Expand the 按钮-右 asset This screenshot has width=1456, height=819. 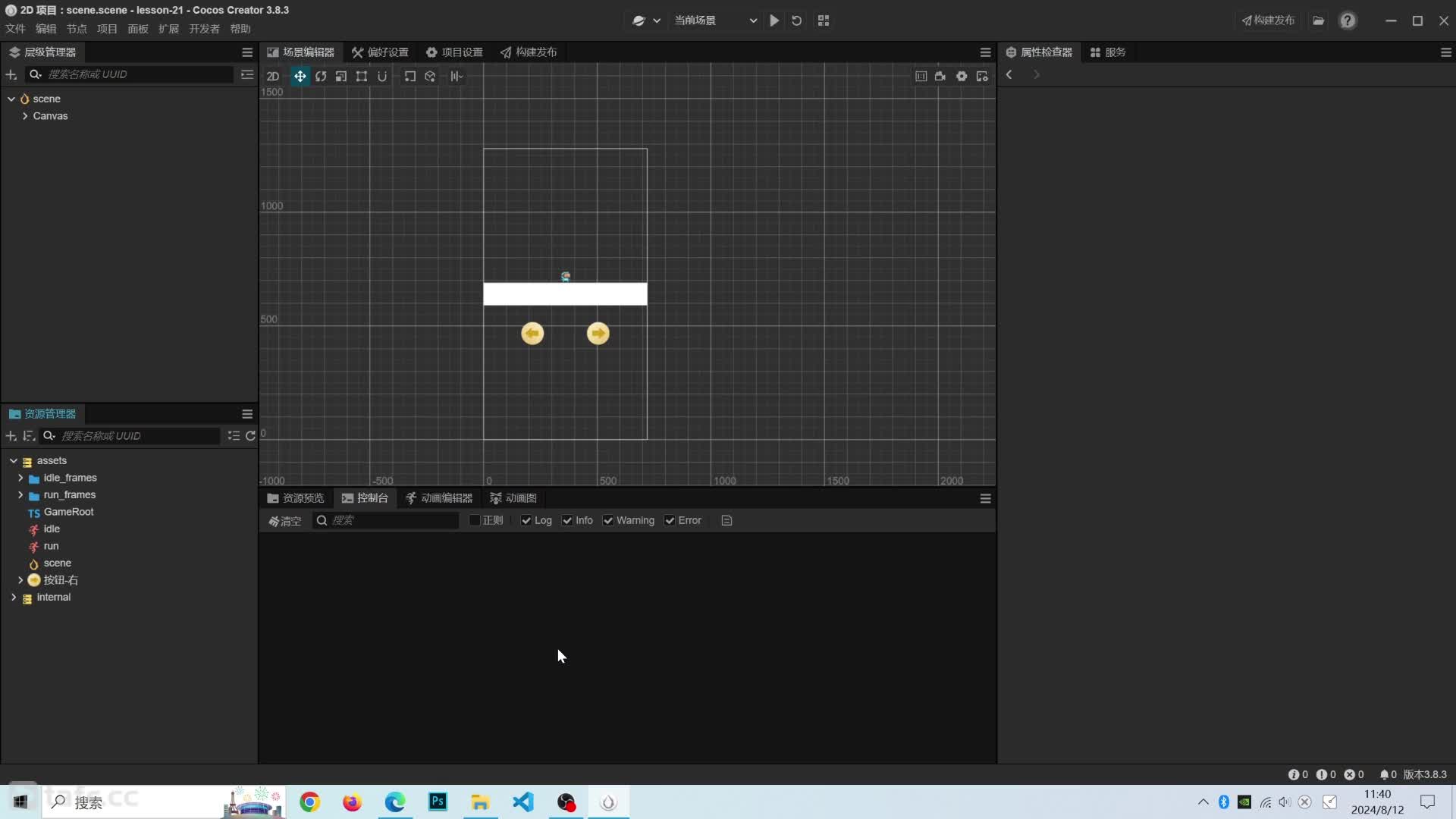pos(20,580)
